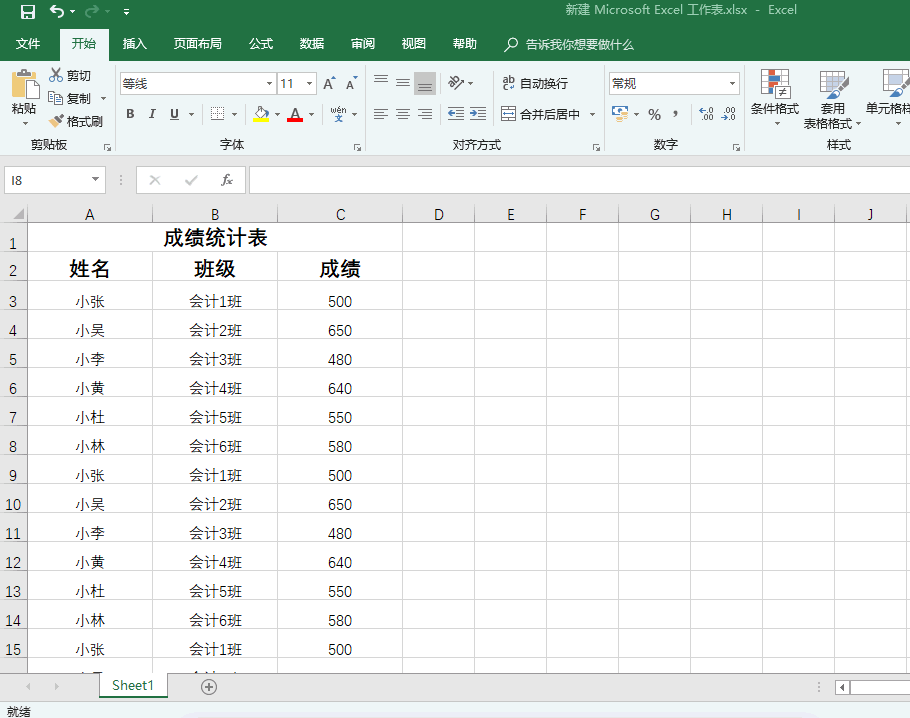Click the align right icon
The image size is (910, 718).
click(x=425, y=114)
